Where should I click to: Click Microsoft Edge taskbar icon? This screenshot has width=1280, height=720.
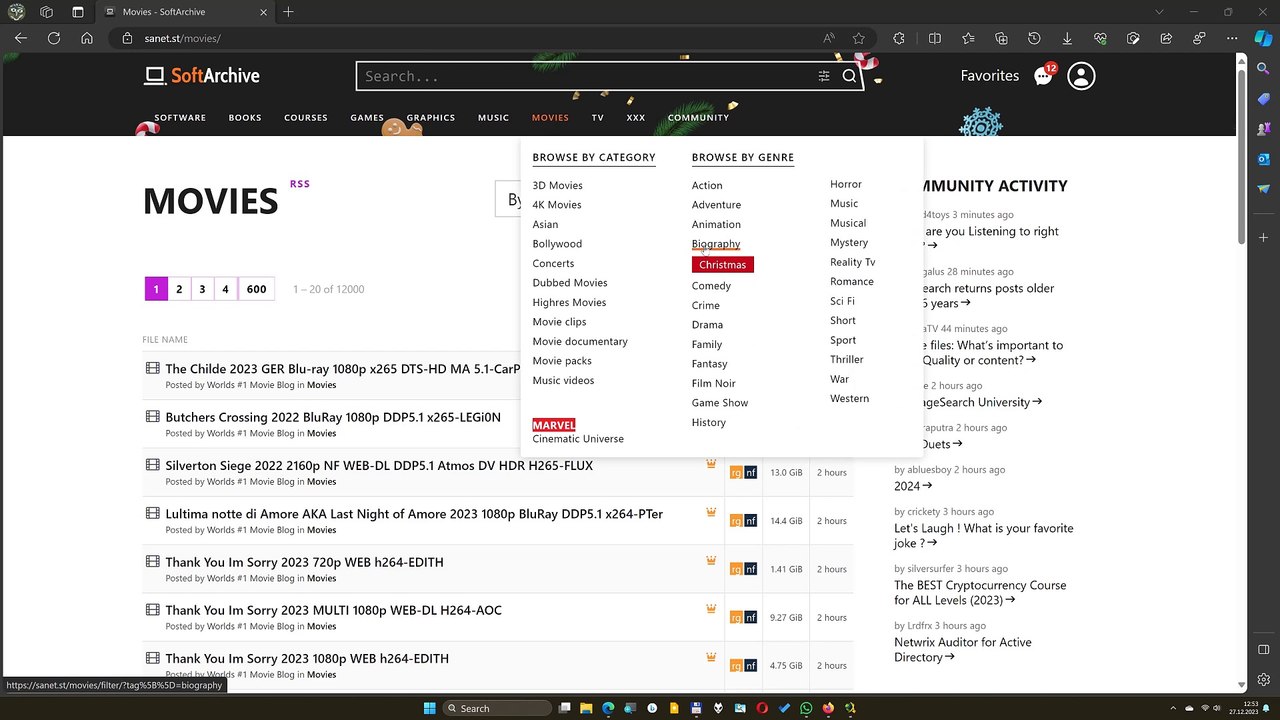609,708
